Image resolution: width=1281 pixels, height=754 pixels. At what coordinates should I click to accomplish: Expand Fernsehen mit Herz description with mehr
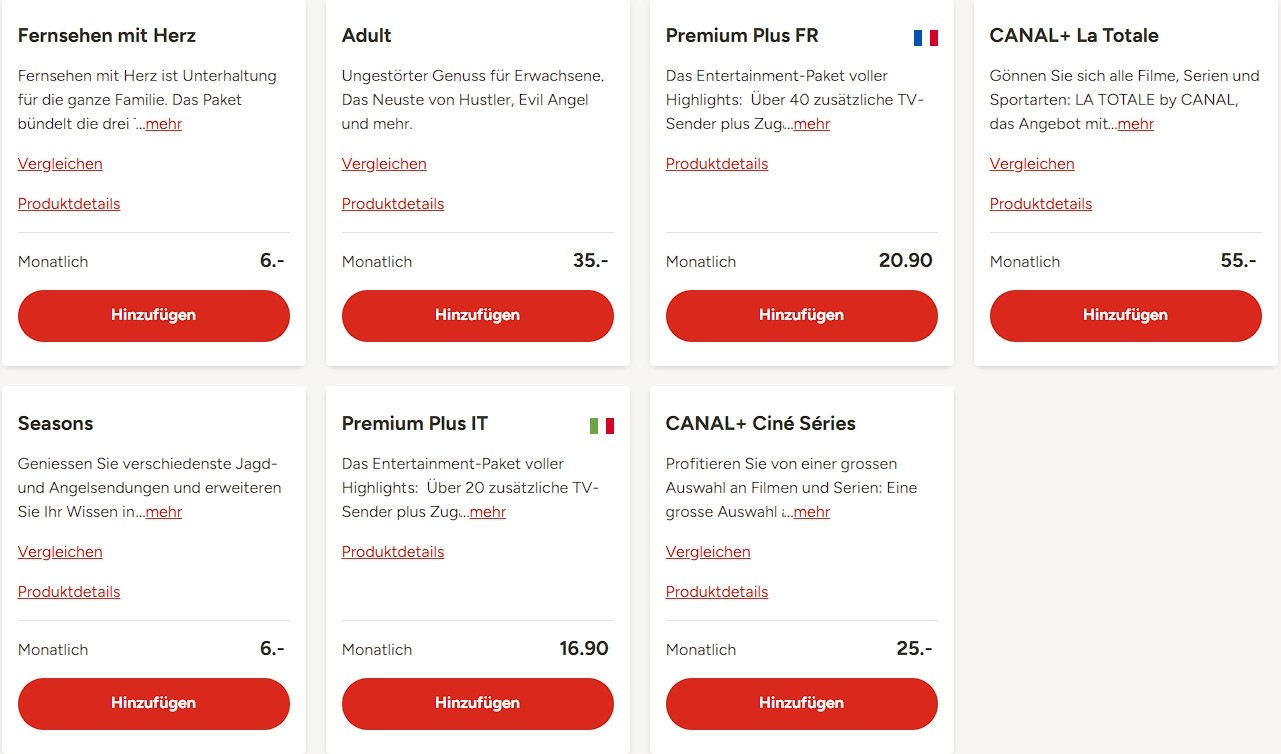tap(164, 124)
